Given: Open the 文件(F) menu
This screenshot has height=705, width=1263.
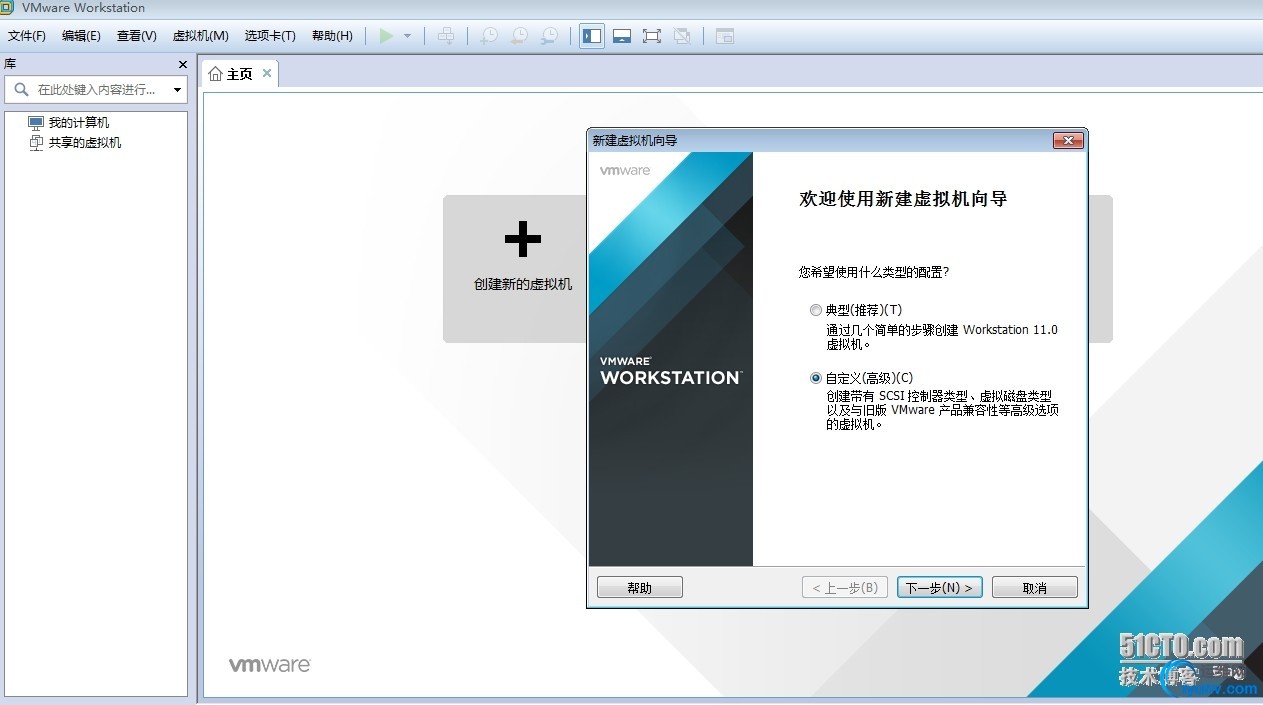Looking at the screenshot, I should [27, 36].
